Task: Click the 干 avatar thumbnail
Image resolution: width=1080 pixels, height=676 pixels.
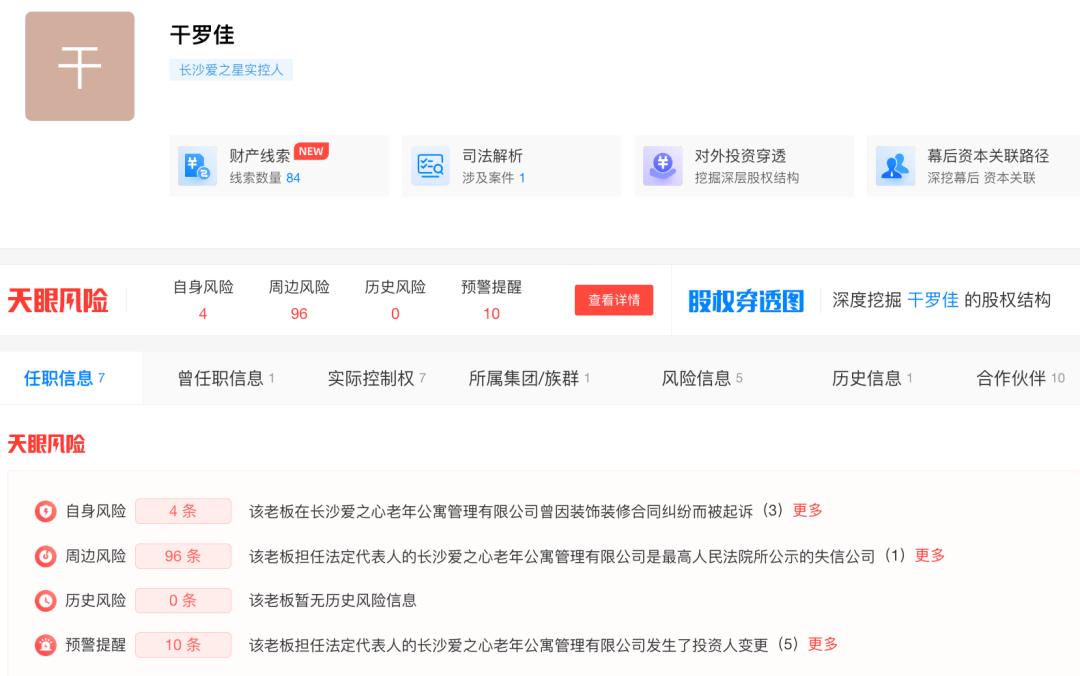Action: coord(80,66)
